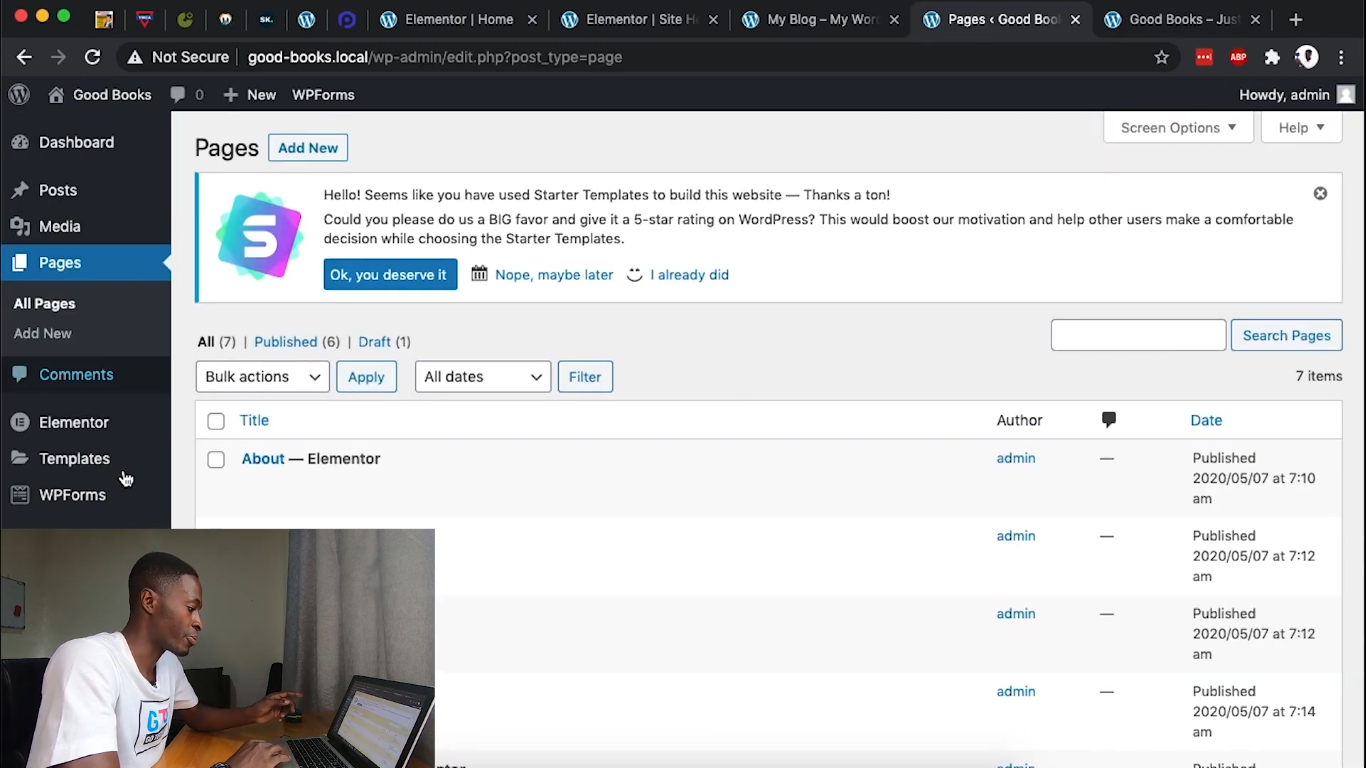Click the plus New item in admin bar

(x=249, y=95)
